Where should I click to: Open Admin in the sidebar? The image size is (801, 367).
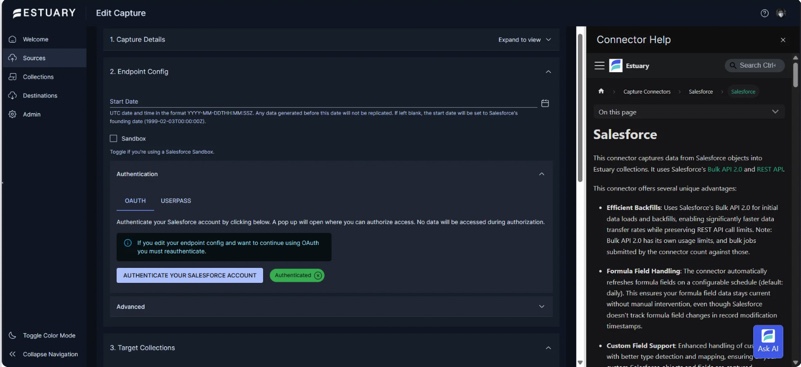(x=44, y=114)
